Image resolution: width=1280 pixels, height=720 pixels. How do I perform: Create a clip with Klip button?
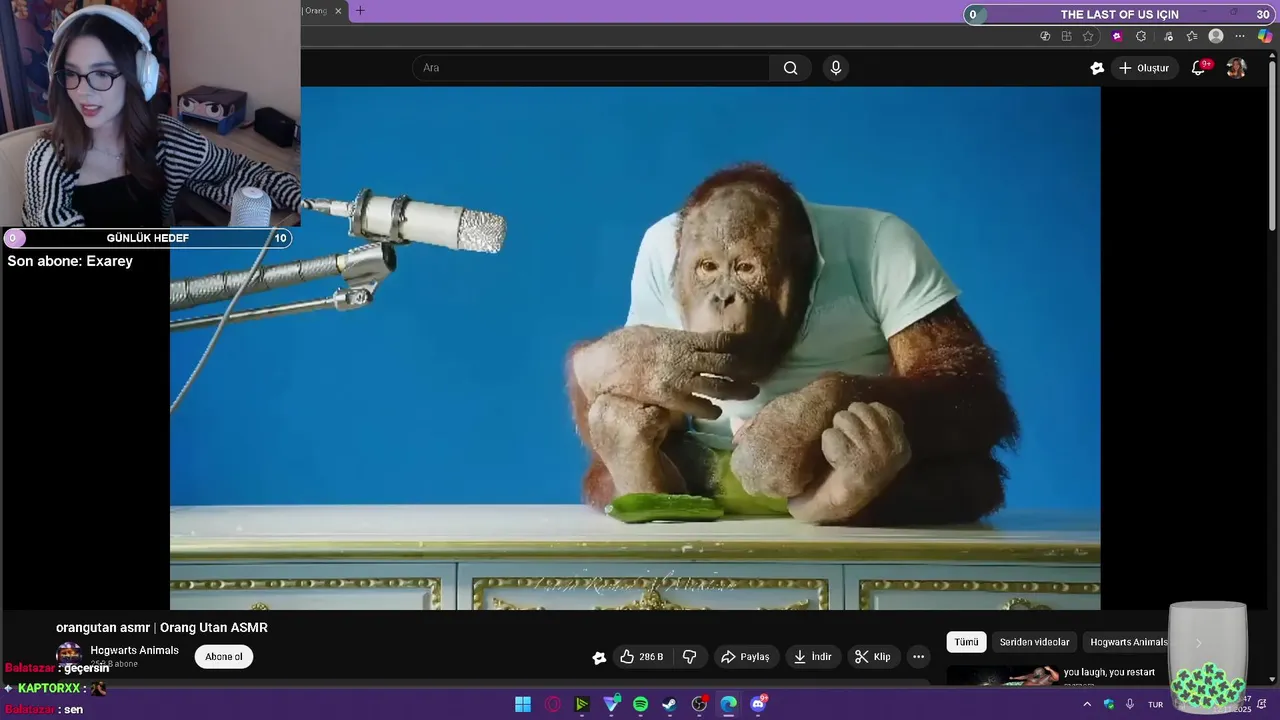click(872, 657)
